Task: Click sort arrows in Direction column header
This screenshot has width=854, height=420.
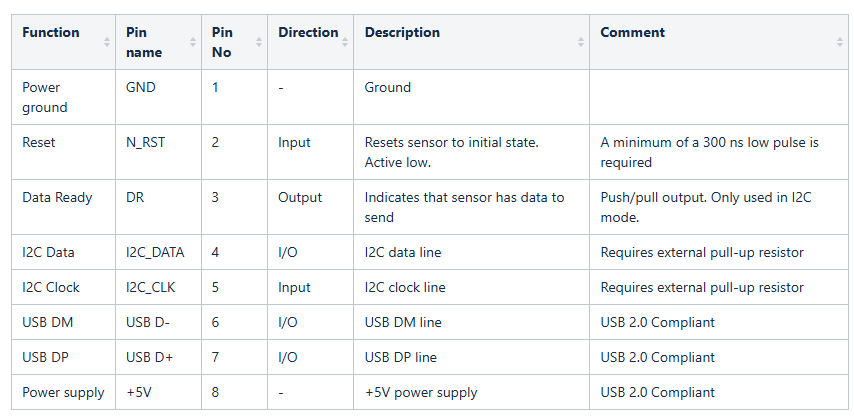Action: (345, 42)
